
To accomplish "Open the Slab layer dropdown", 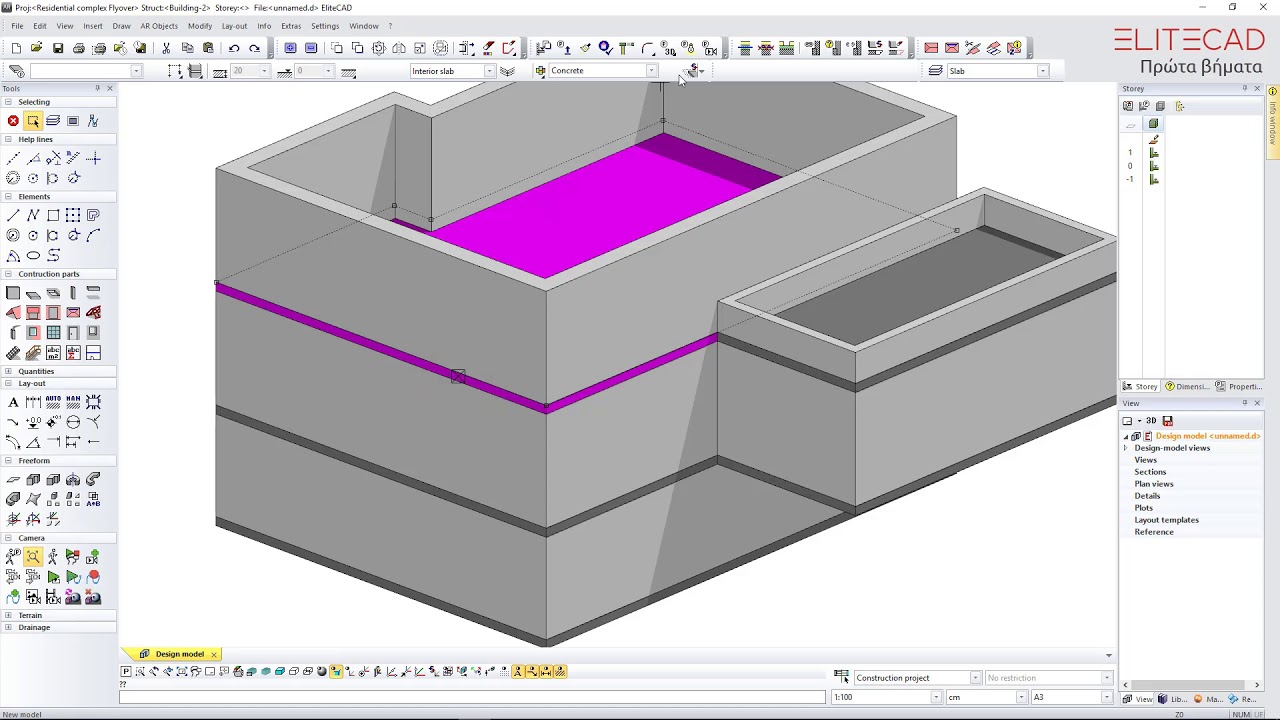I will click(1042, 71).
